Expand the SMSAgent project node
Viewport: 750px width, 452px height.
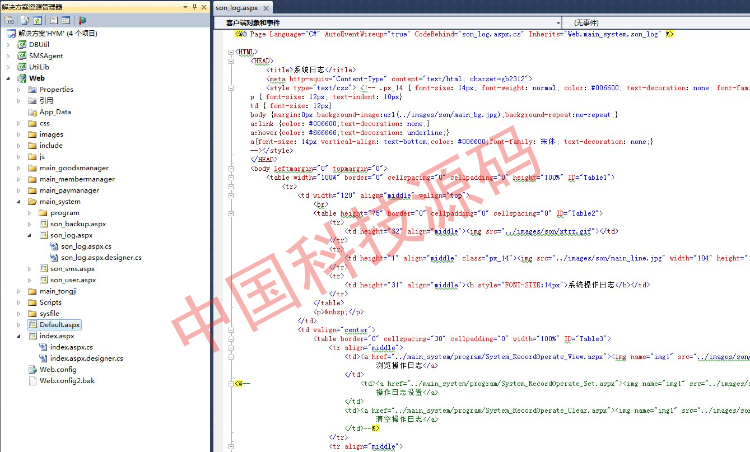point(8,56)
